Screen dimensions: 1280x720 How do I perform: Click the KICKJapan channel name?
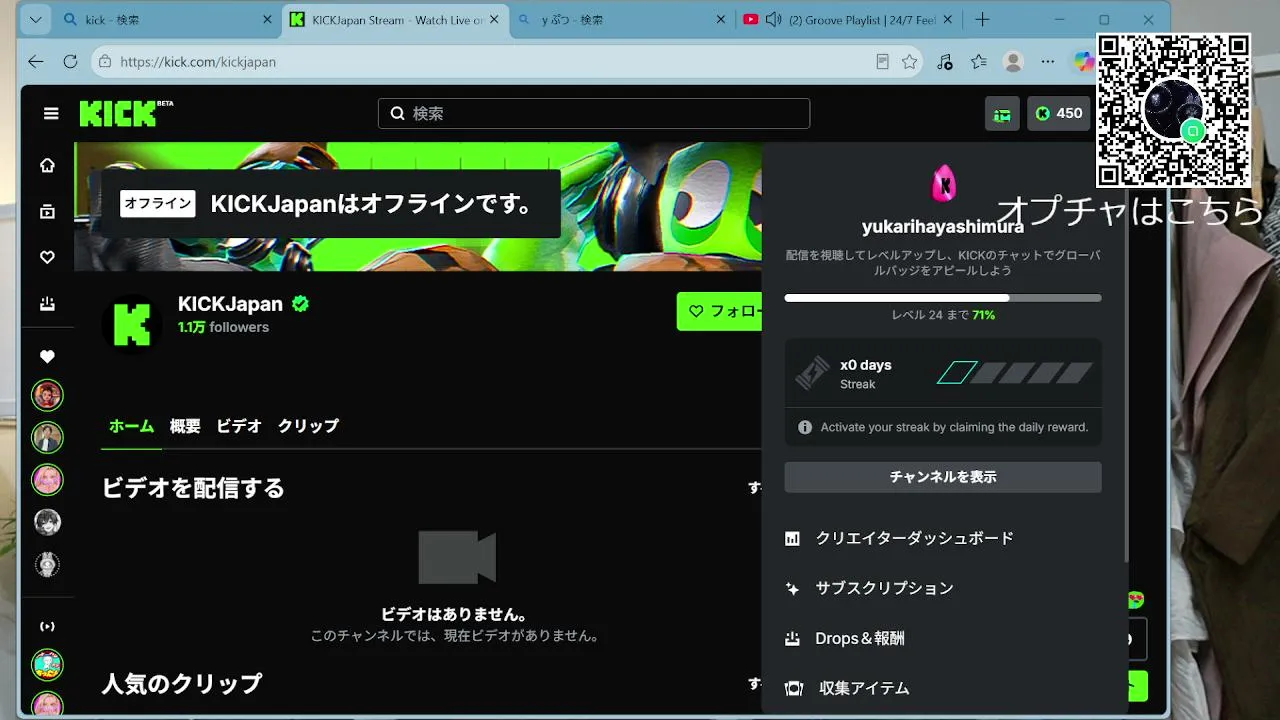click(x=230, y=304)
